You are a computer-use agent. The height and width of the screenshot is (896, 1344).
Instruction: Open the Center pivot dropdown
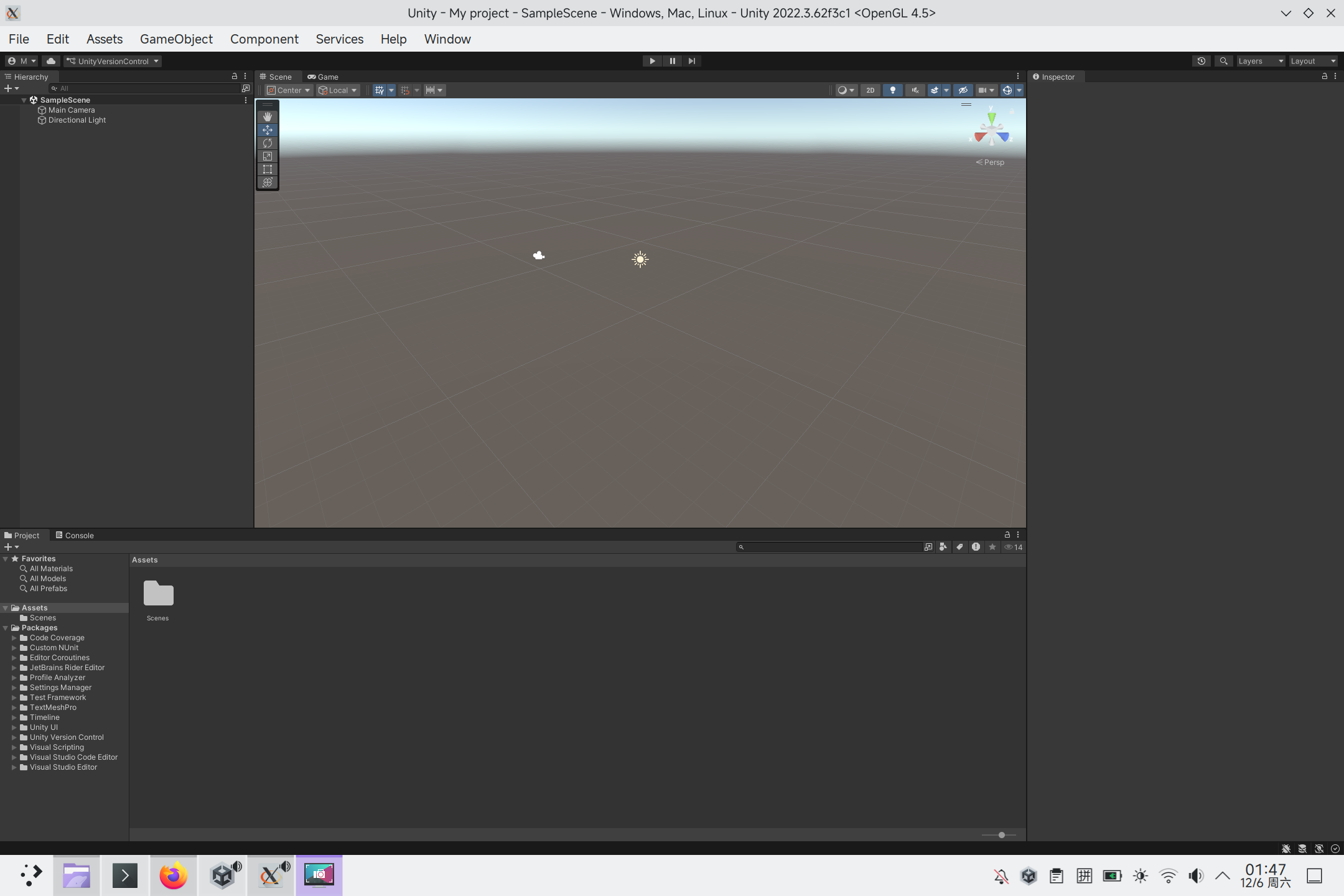tap(288, 90)
